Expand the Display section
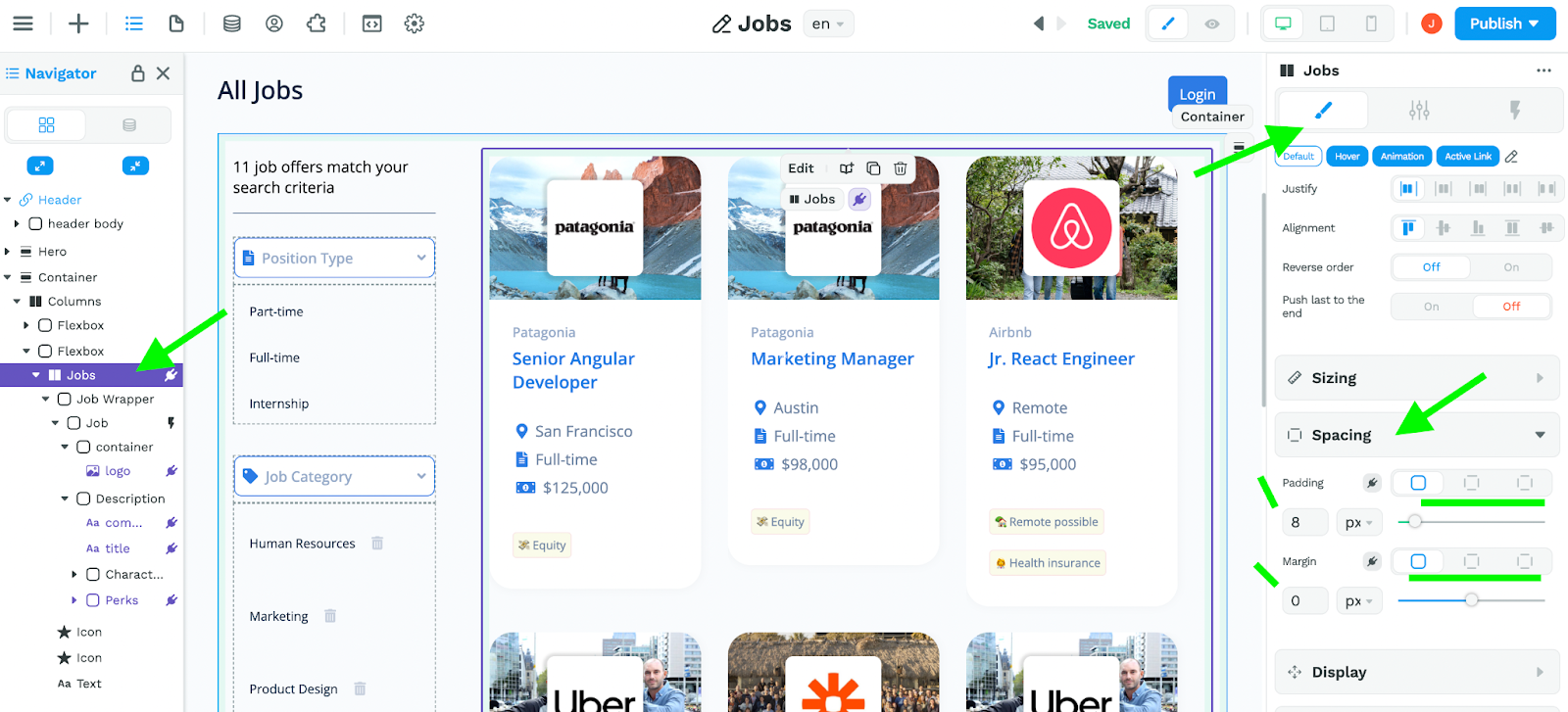Viewport: 1568px width, 712px height. 1416,672
